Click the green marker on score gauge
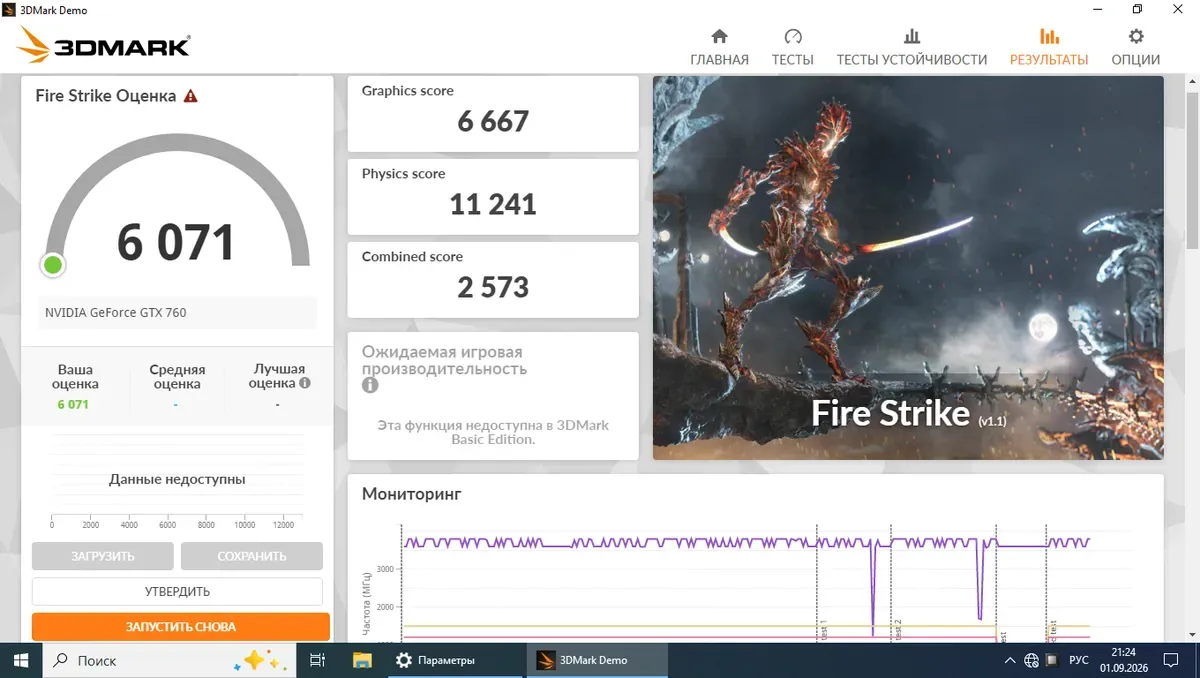 pyautogui.click(x=53, y=265)
